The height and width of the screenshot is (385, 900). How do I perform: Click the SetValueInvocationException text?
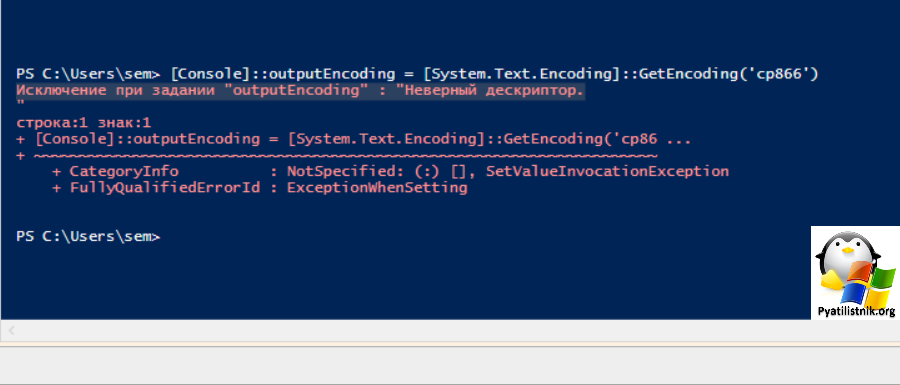pos(607,172)
